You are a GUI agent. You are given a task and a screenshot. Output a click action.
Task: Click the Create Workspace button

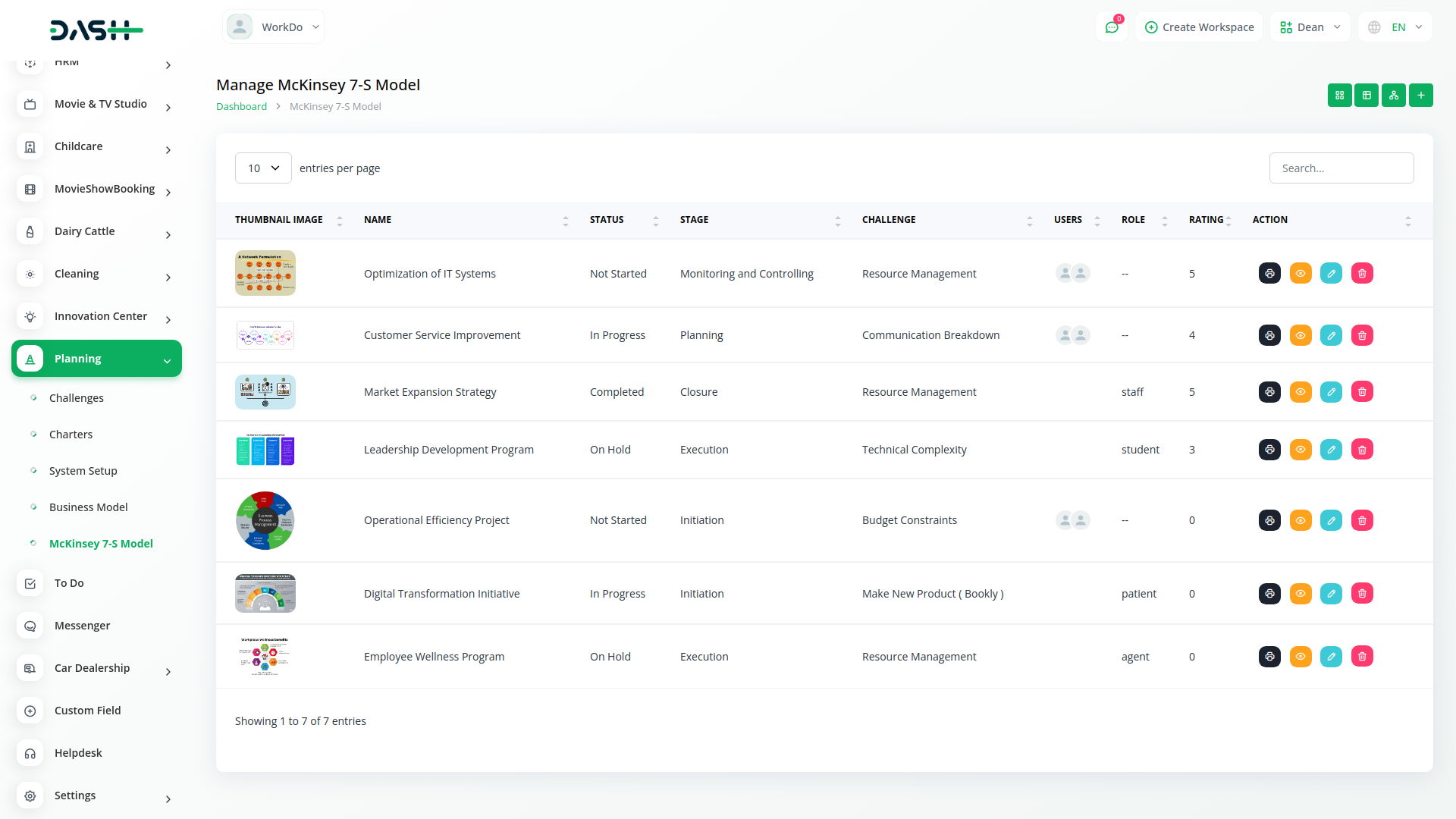[1199, 27]
